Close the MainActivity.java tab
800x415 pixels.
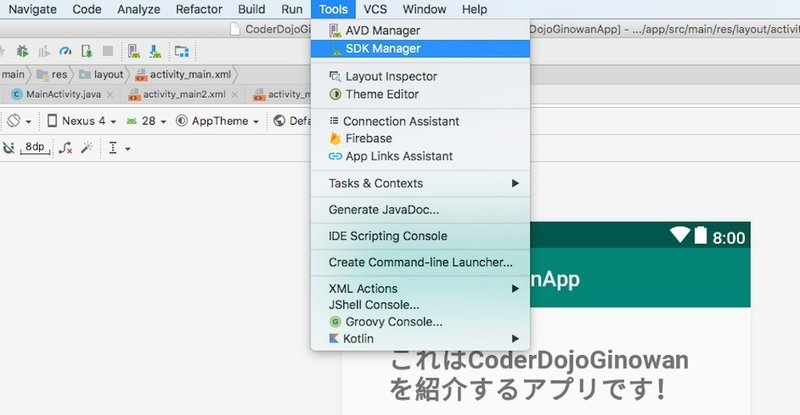[x=110, y=94]
